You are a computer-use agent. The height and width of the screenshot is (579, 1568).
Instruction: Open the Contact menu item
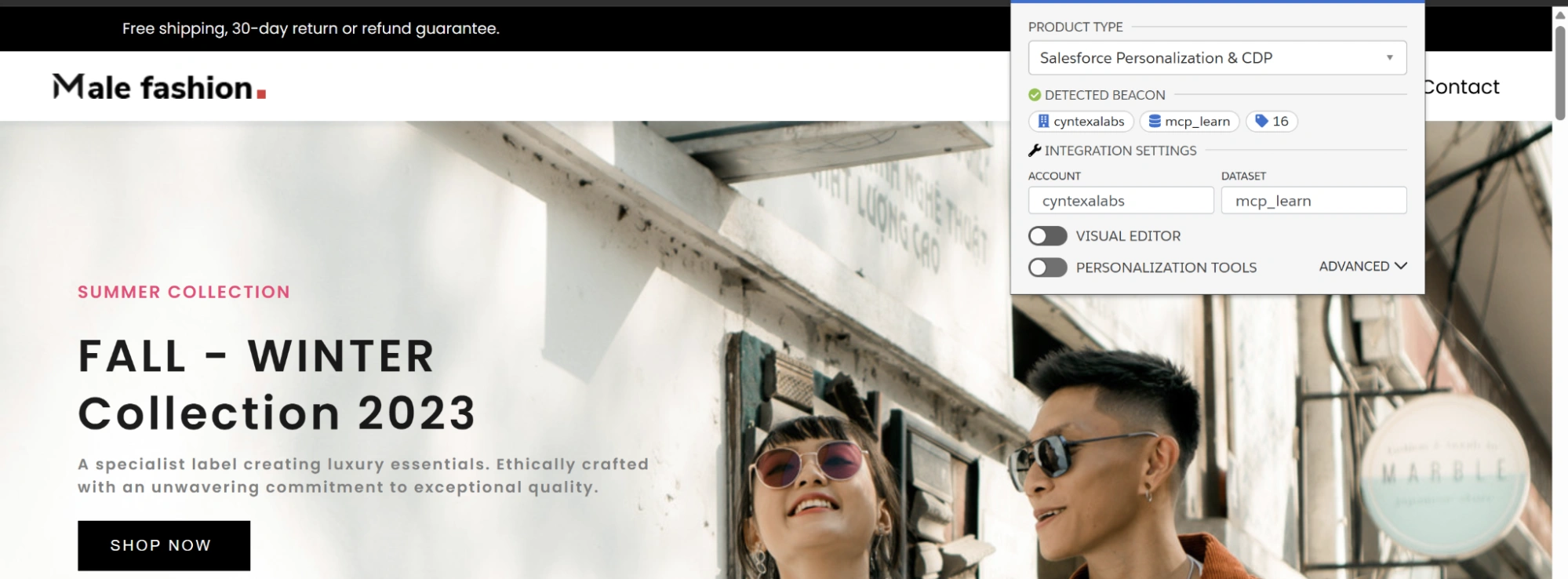point(1462,86)
